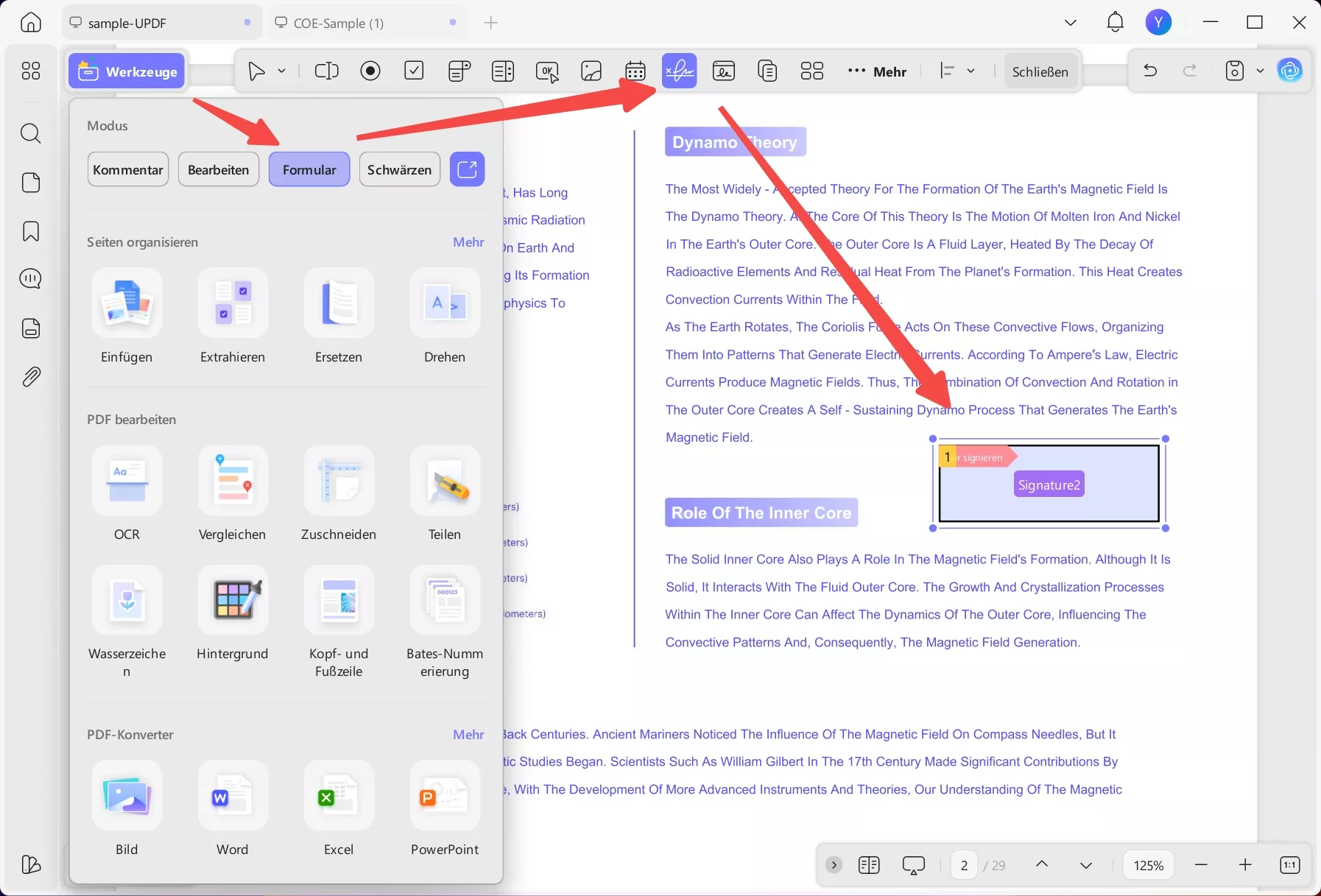
Task: Expand the save options dropdown arrow
Action: click(1260, 71)
